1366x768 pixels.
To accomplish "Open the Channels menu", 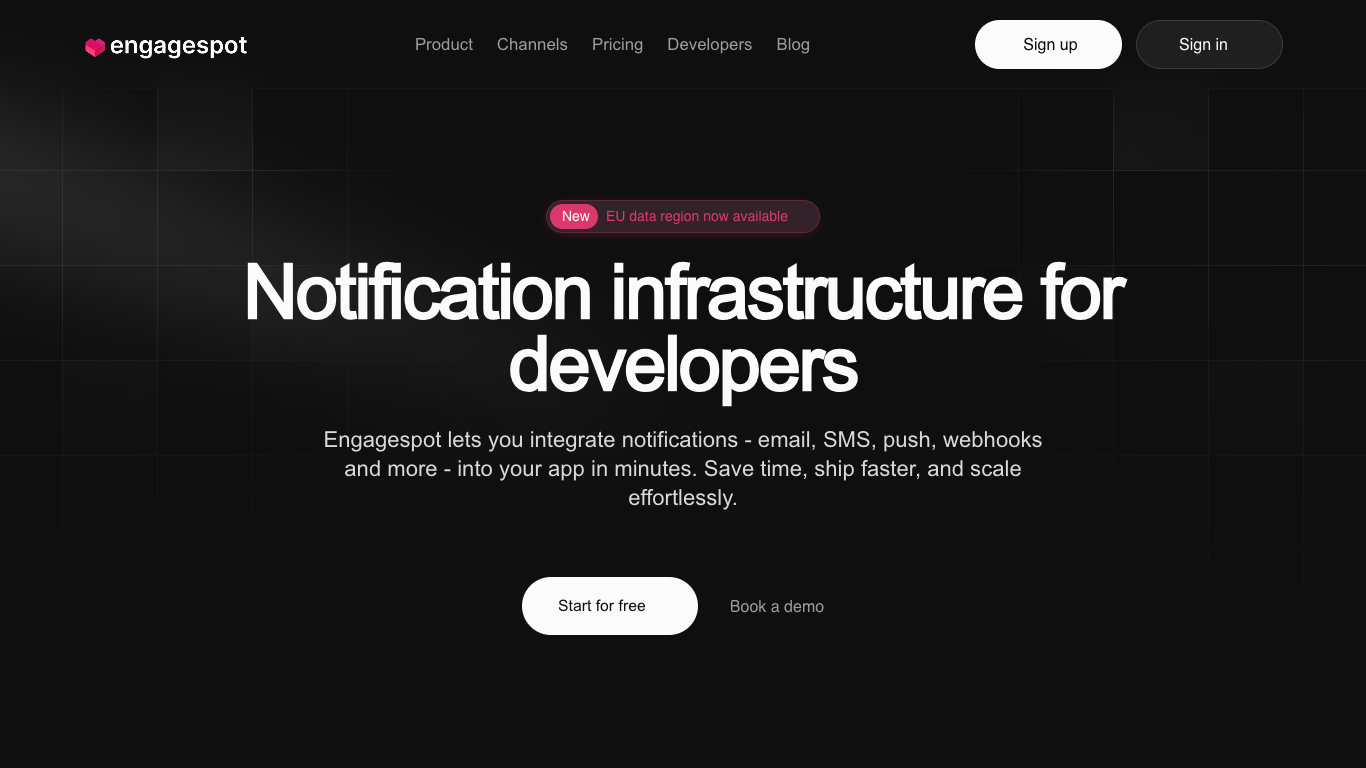I will (x=532, y=45).
